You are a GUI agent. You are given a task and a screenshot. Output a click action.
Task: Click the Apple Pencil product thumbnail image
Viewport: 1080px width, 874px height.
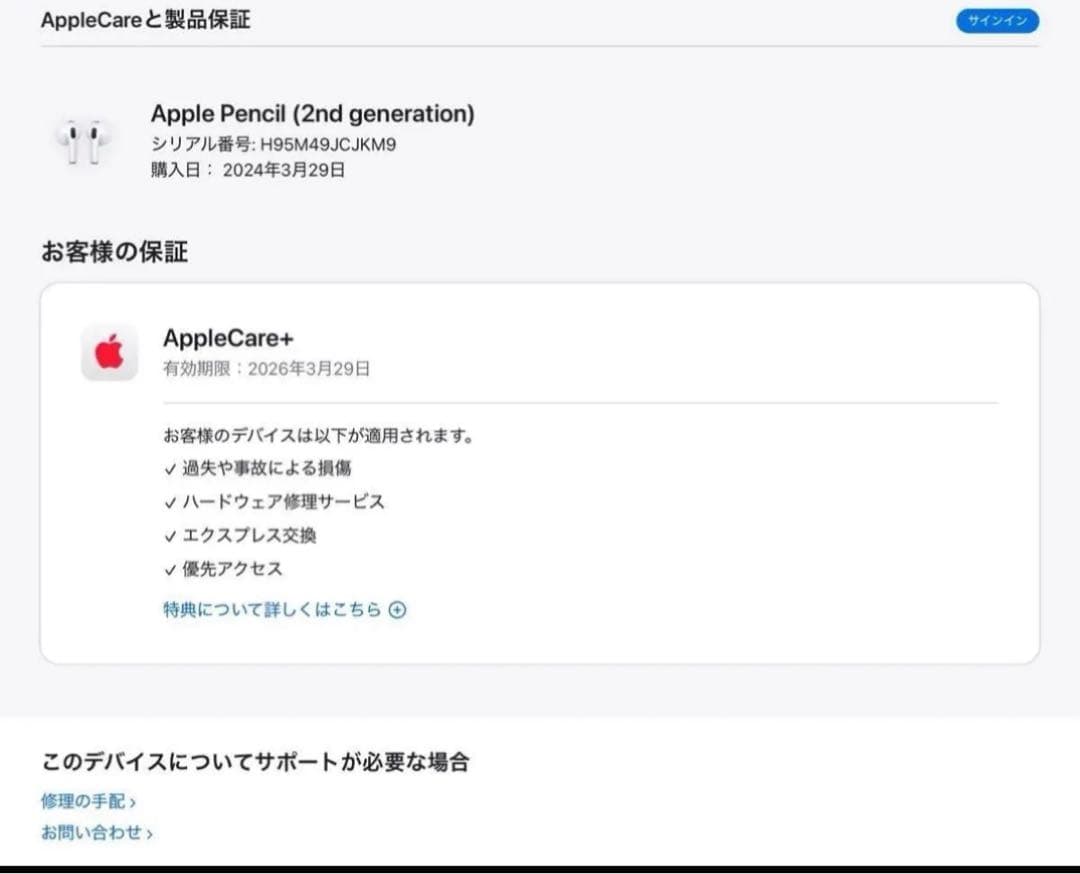(x=83, y=140)
